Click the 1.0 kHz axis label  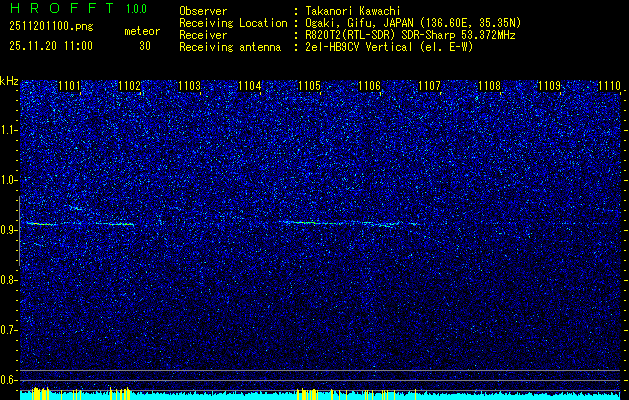[x=8, y=181]
